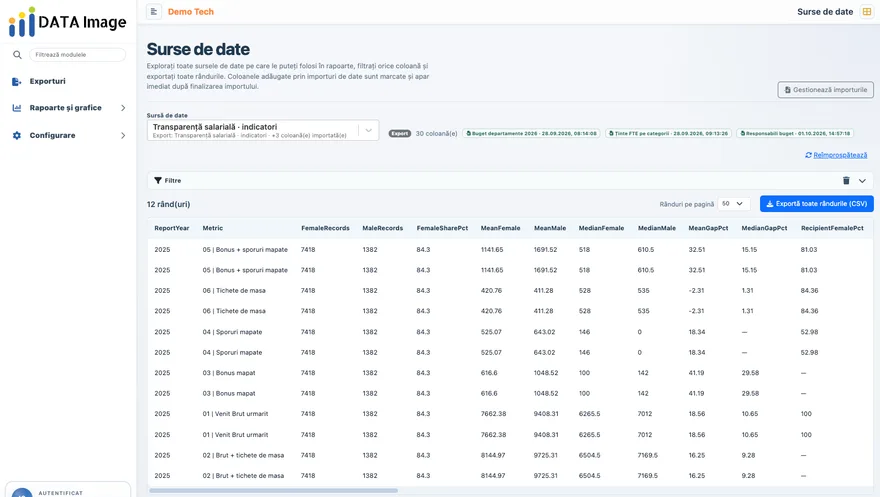Click the horizontal table scrollbar
Screen dimensions: 880x497
(x=273, y=490)
